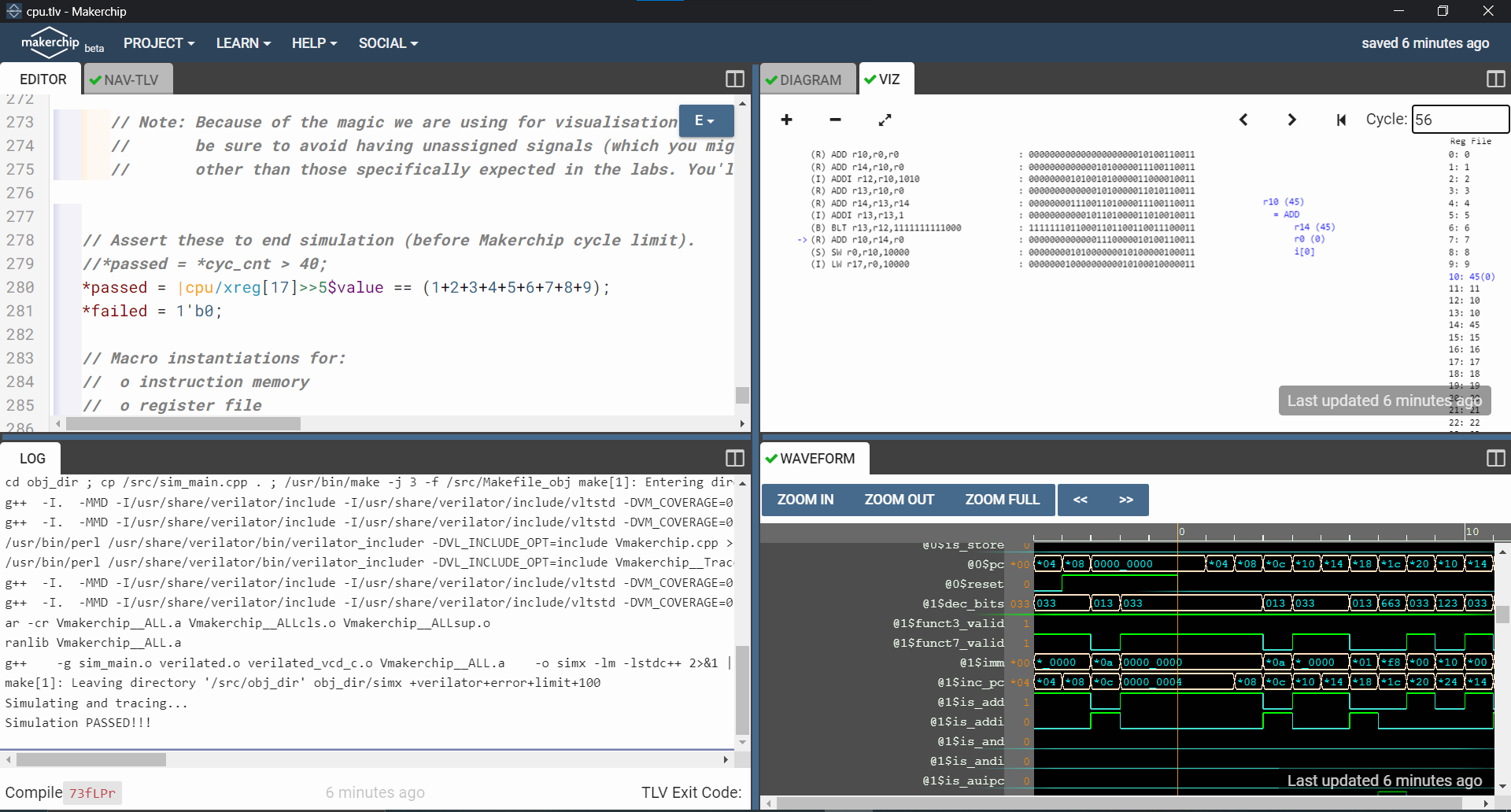Select the @1$is_addi signal row

coord(967,722)
